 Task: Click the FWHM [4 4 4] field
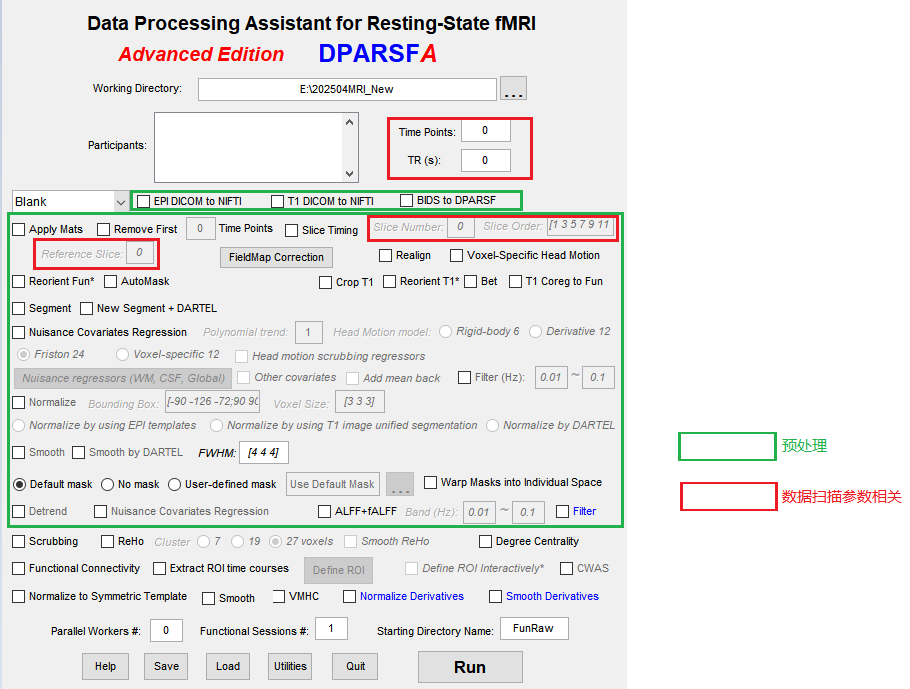tap(263, 453)
